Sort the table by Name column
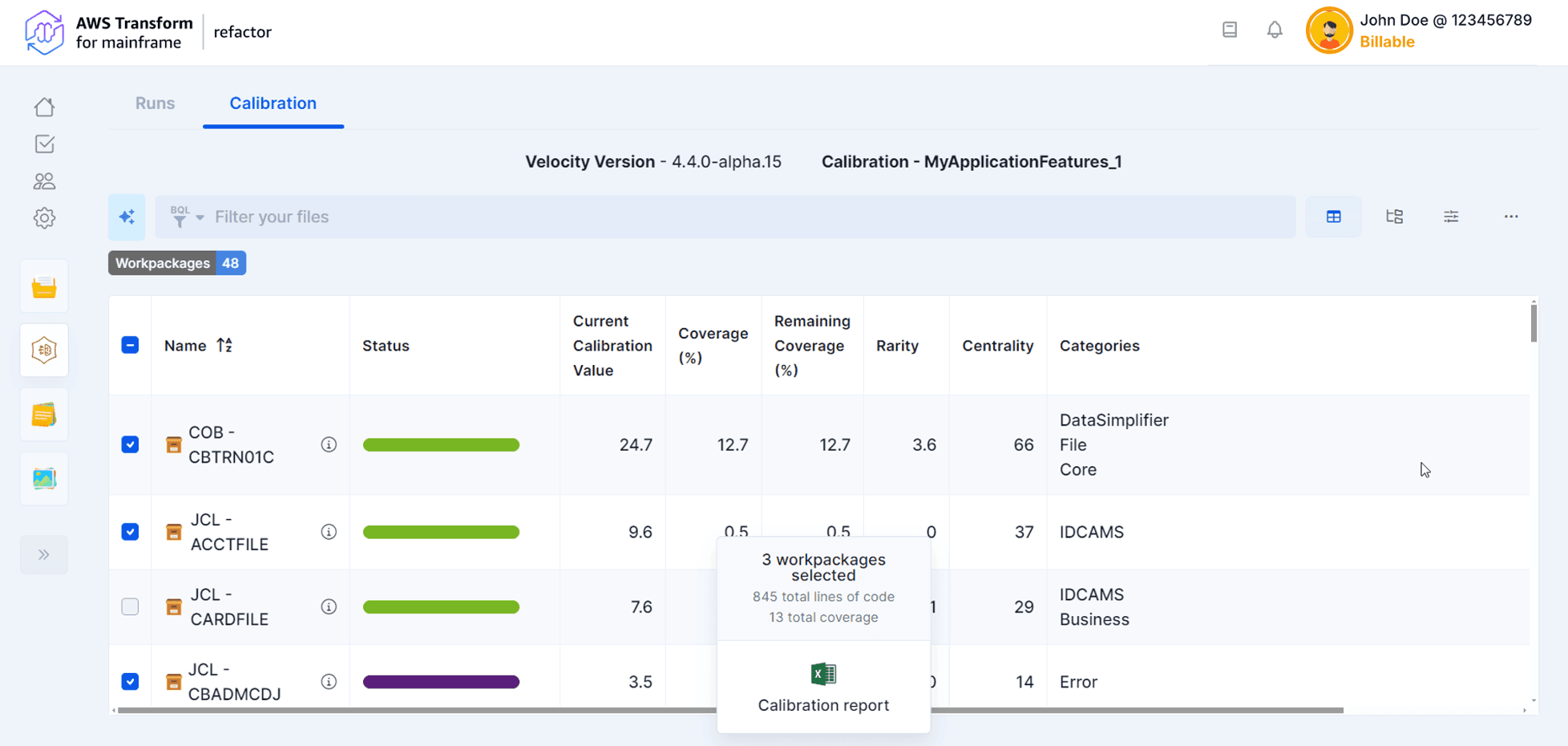1568x746 pixels. (224, 345)
